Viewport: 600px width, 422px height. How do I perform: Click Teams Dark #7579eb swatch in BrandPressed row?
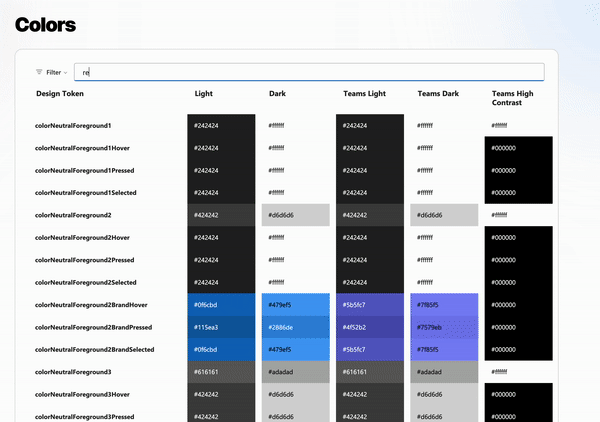point(444,327)
